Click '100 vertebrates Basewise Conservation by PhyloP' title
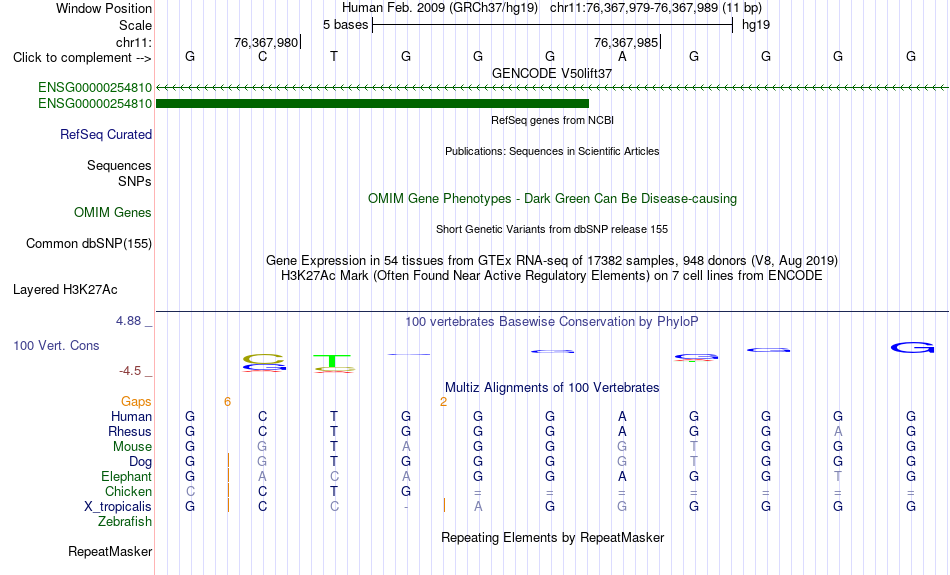The height and width of the screenshot is (575, 950). (x=552, y=322)
